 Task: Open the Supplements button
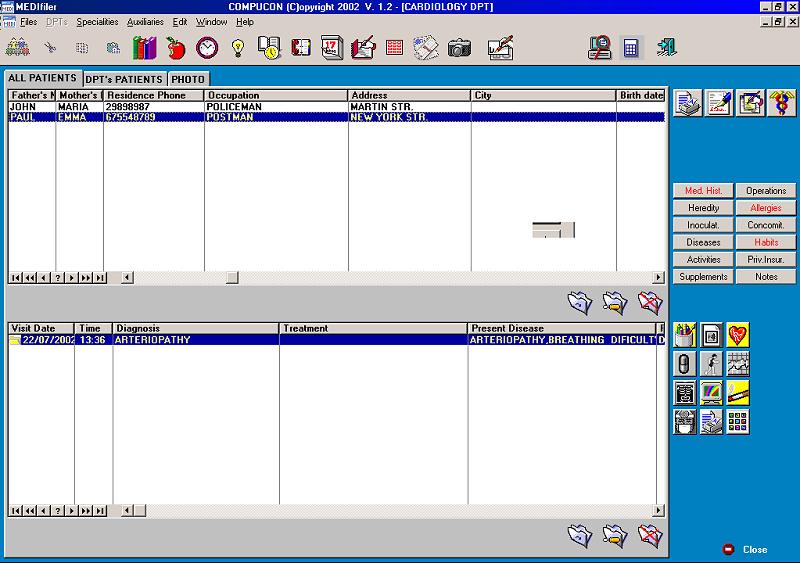[x=703, y=277]
